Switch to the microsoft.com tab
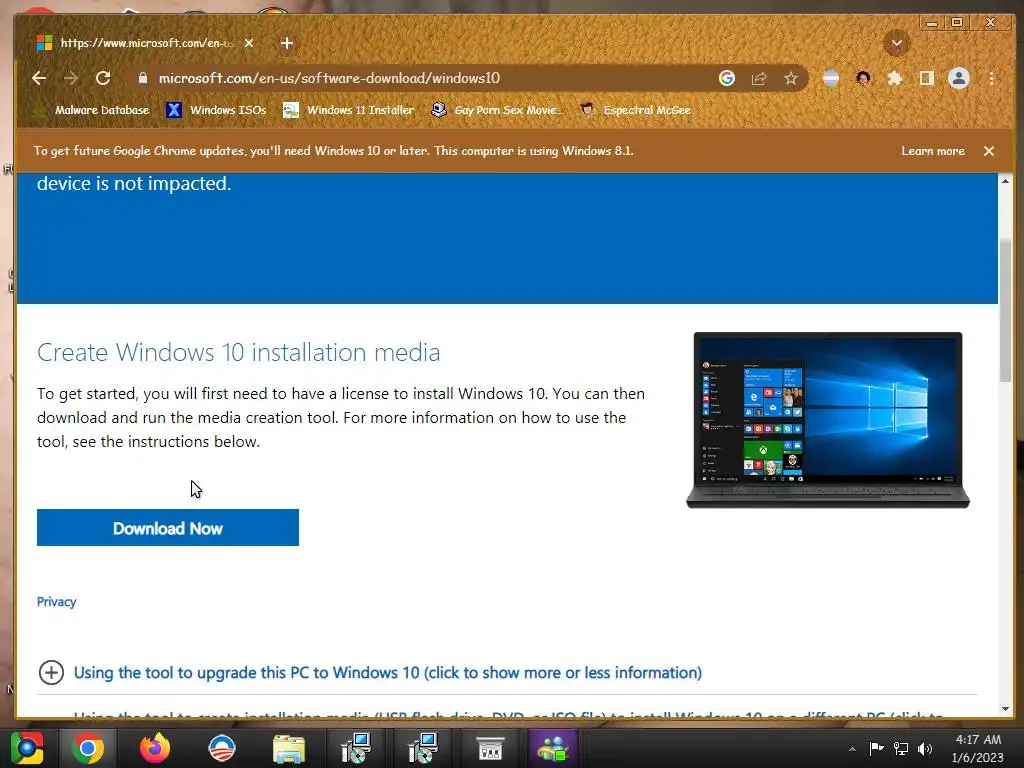The width and height of the screenshot is (1024, 768). 147,43
